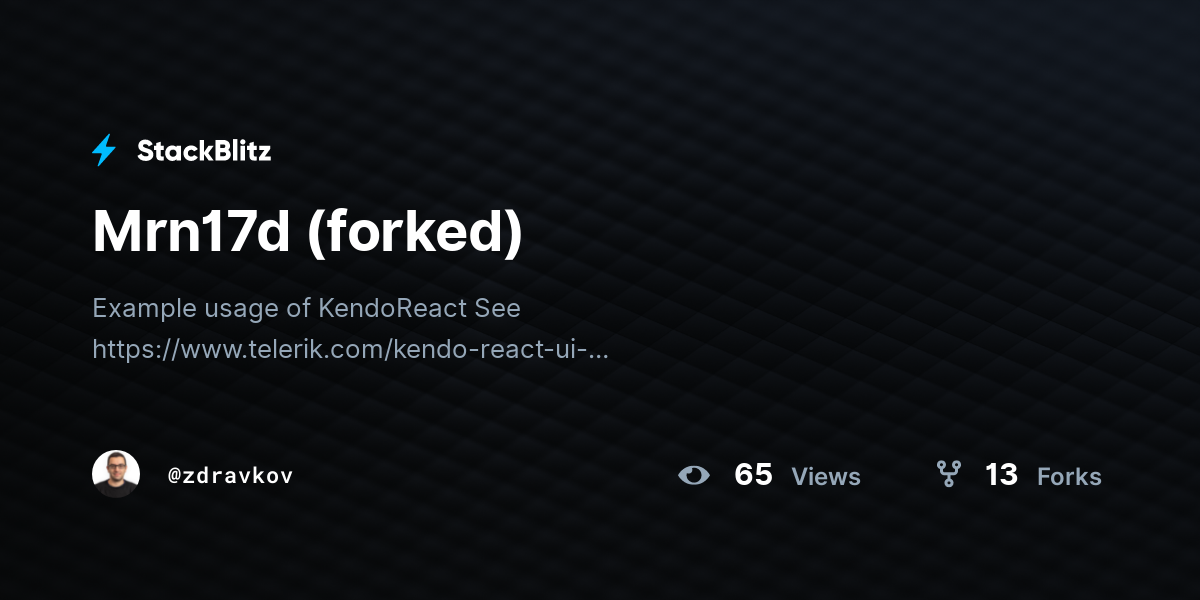The image size is (1200, 600).
Task: Click the Views label
Action: pos(826,477)
